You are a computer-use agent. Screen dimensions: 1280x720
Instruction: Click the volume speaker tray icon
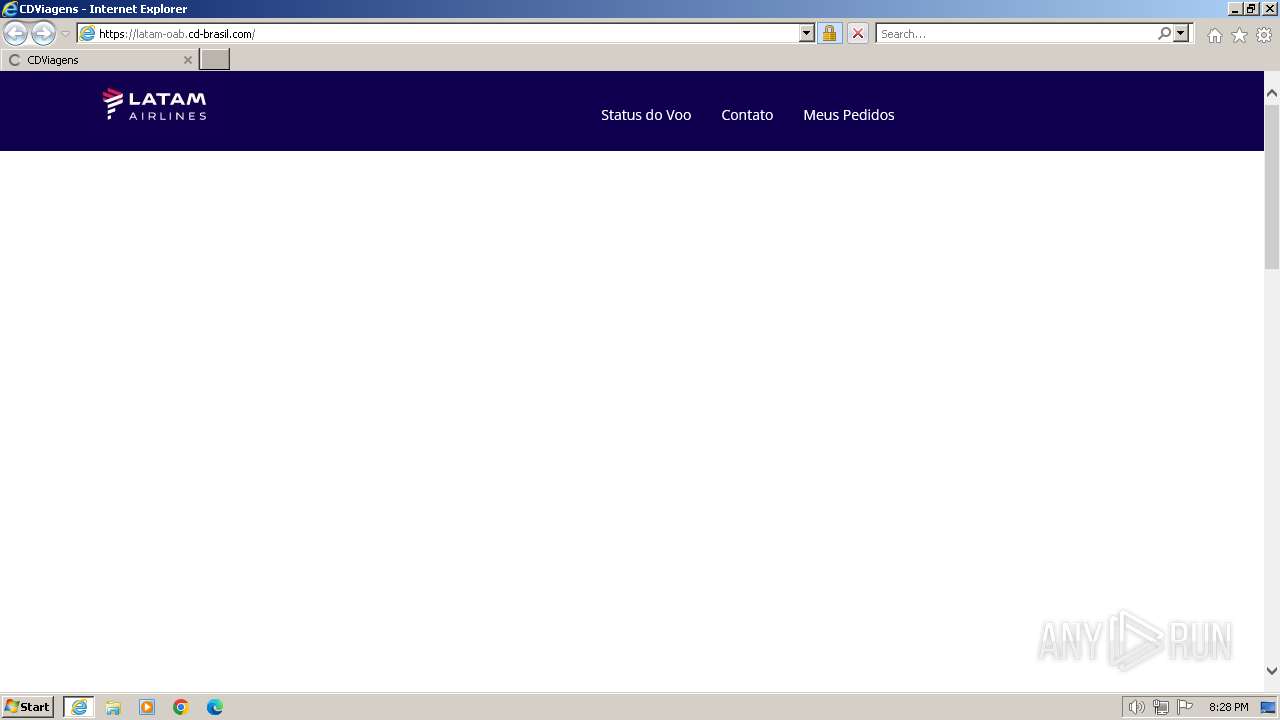click(x=1136, y=707)
